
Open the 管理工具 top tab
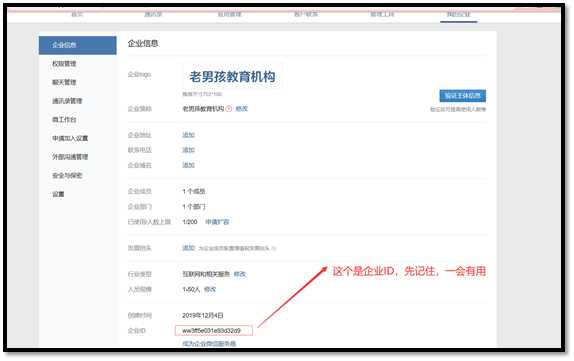click(382, 14)
